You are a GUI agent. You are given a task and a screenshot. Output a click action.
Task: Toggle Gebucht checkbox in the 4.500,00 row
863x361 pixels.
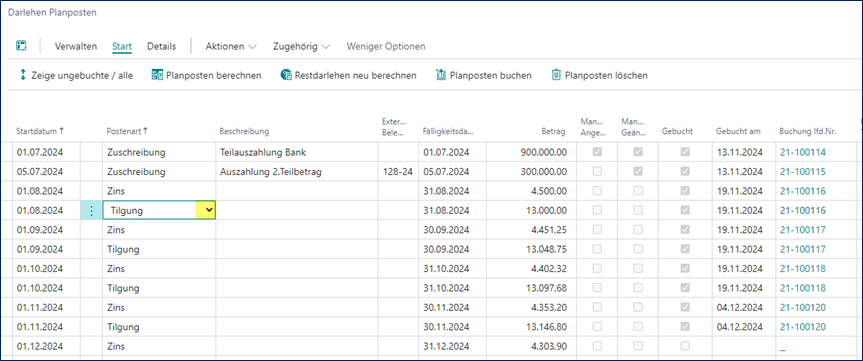click(x=685, y=191)
